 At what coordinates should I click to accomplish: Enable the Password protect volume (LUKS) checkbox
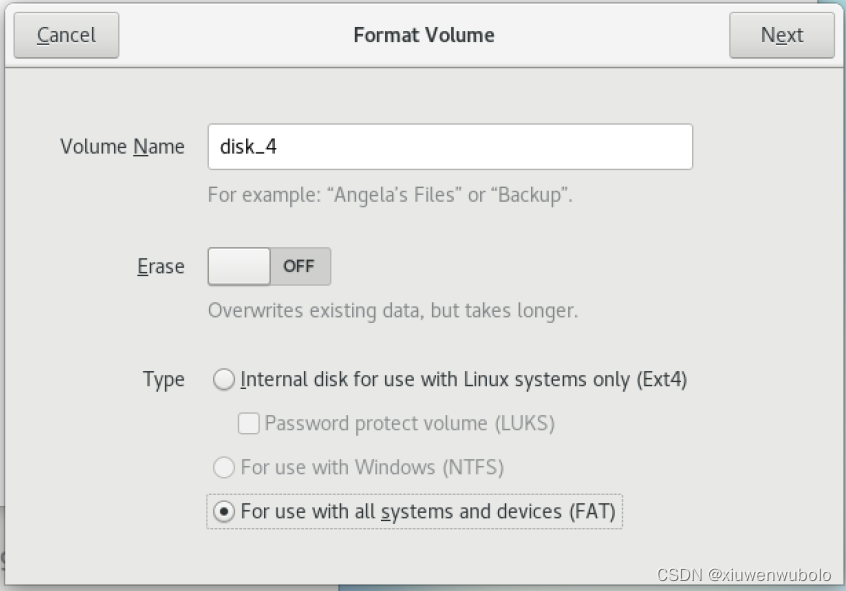246,423
